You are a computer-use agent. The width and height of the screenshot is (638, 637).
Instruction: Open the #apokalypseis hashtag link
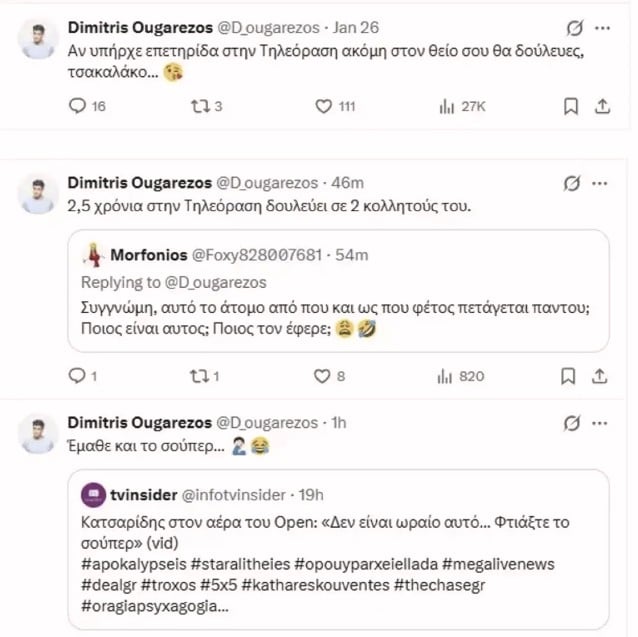[x=126, y=565]
